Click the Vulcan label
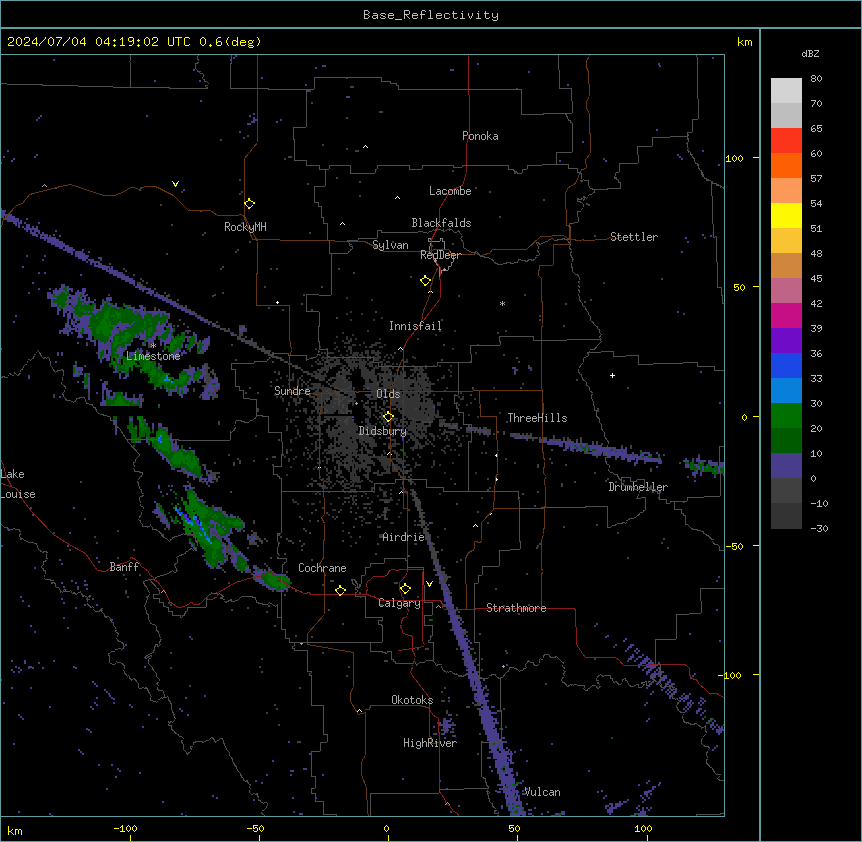 coord(542,792)
